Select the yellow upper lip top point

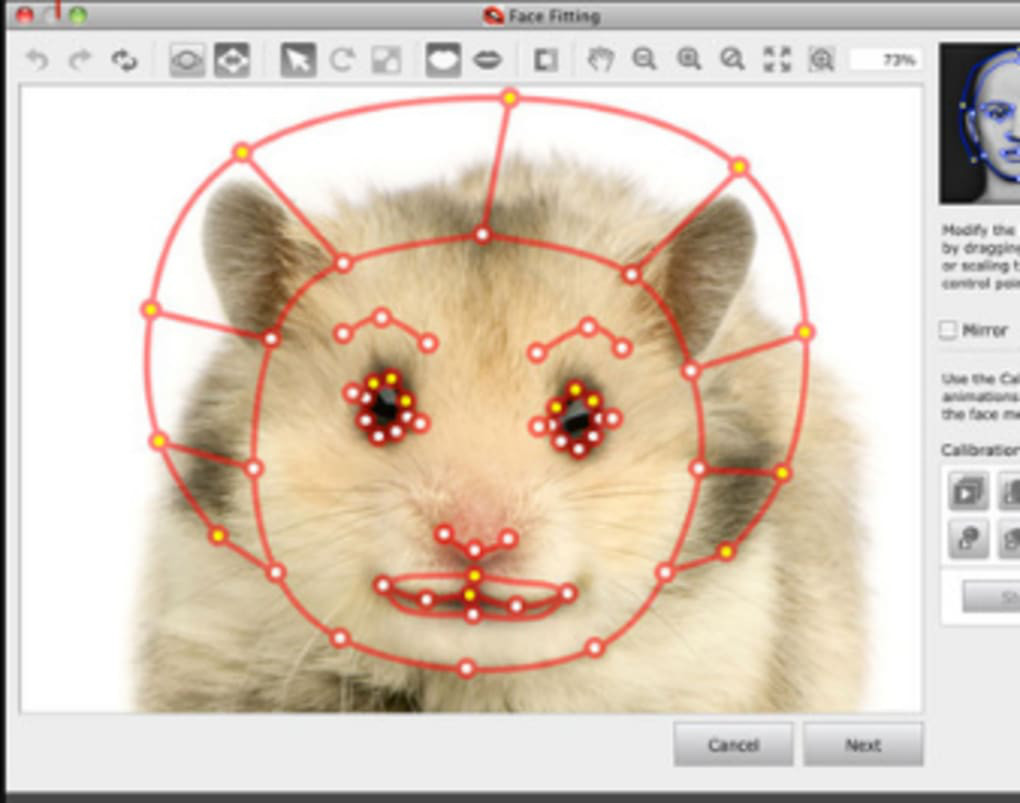click(475, 575)
